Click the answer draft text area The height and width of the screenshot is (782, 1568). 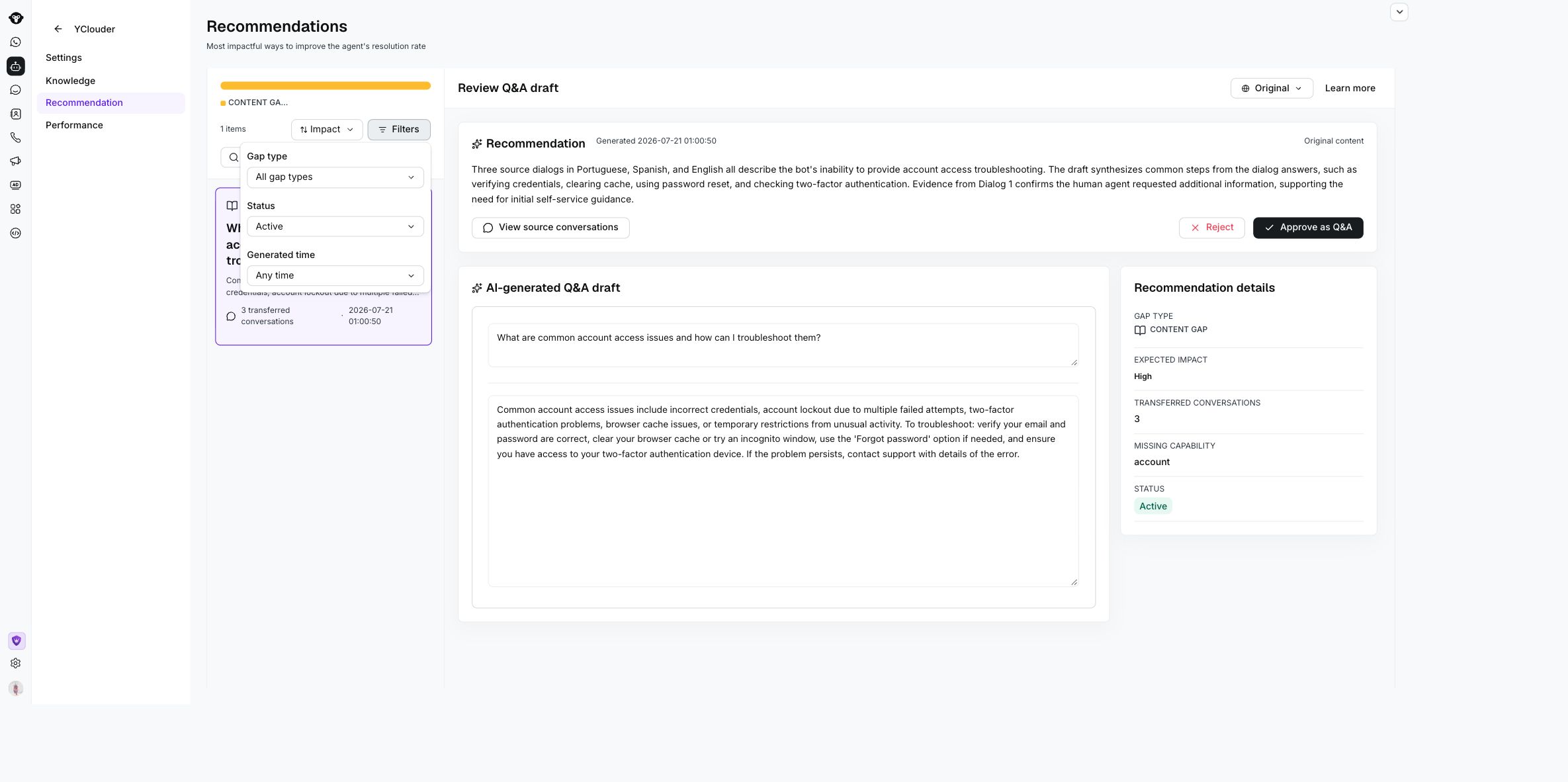point(783,491)
